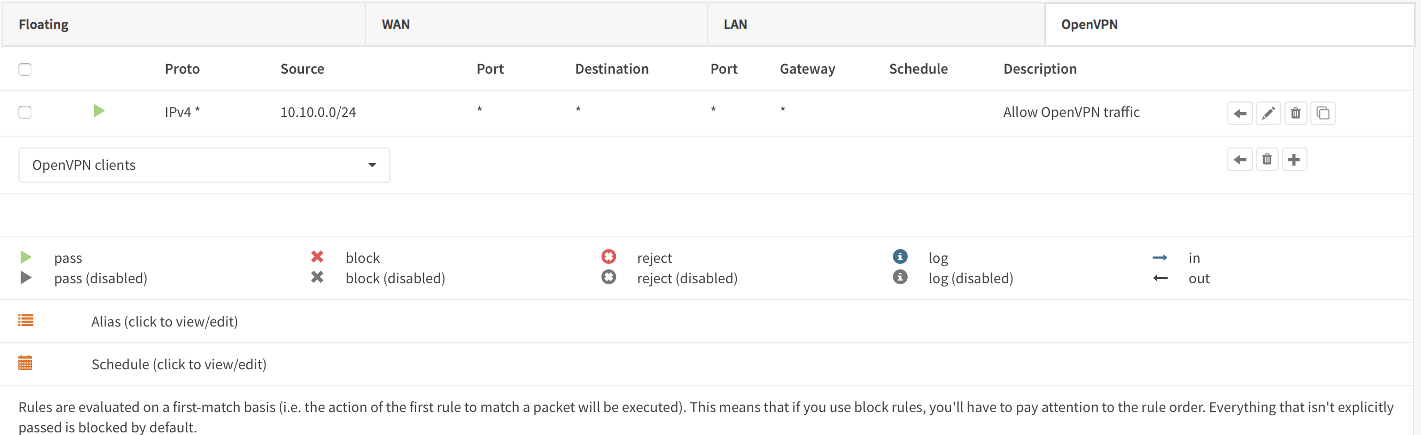The height and width of the screenshot is (435, 1421).
Task: Open the OpenVPN clients dropdown
Action: click(204, 165)
